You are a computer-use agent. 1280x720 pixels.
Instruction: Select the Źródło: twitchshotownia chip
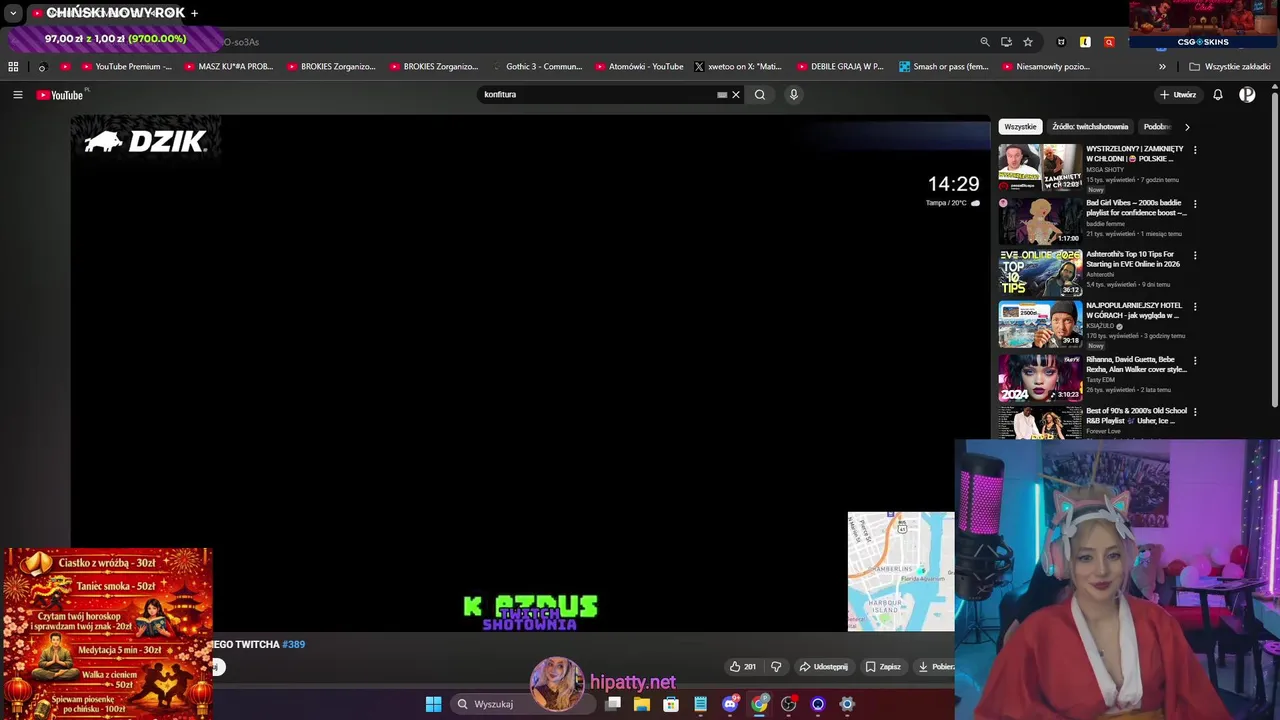pyautogui.click(x=1090, y=127)
